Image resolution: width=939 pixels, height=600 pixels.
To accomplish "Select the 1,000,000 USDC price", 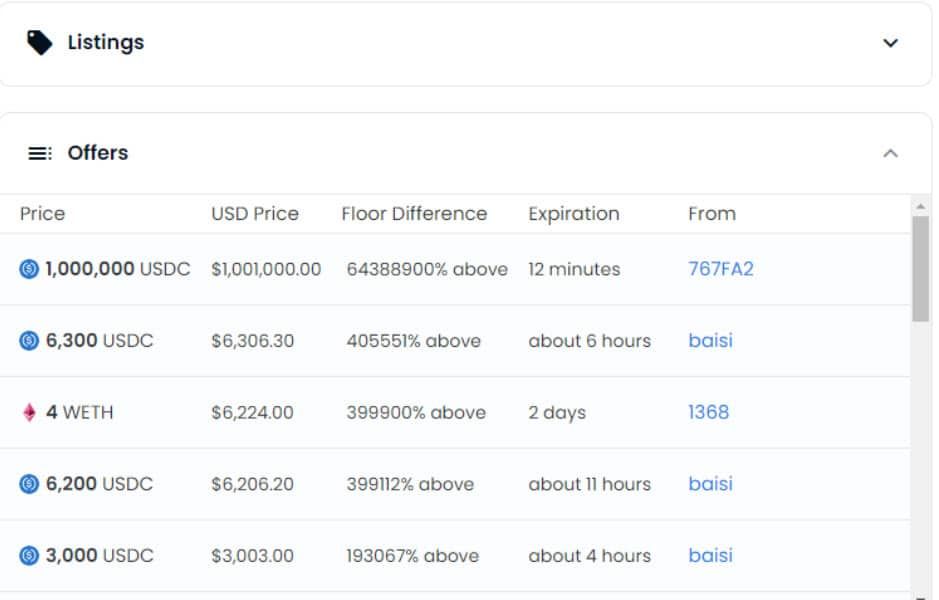I will coord(117,269).
